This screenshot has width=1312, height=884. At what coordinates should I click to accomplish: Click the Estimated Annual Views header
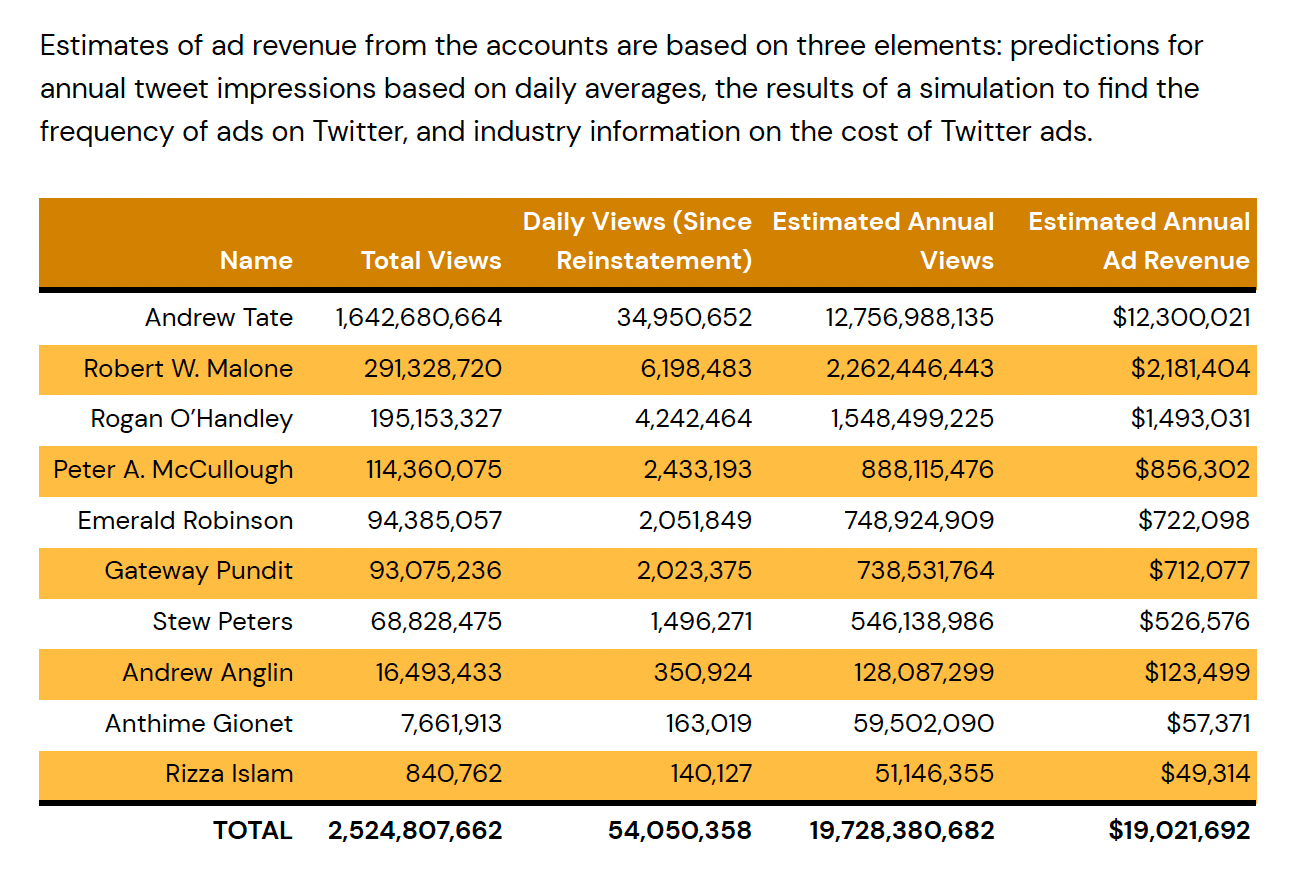pos(883,241)
